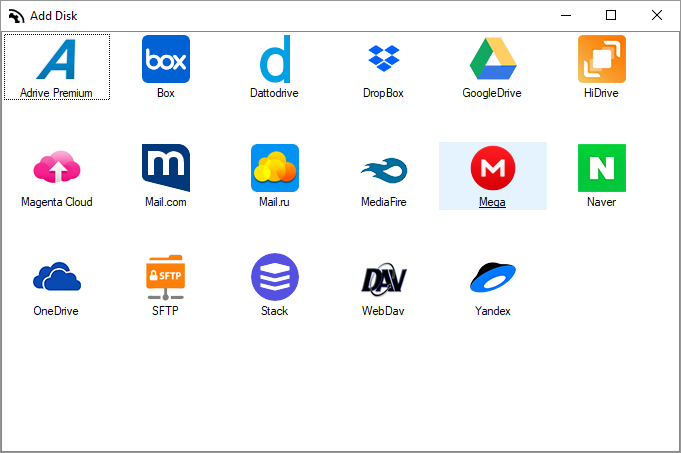The image size is (681, 453).
Task: Select the DropBox icon
Action: click(x=383, y=58)
